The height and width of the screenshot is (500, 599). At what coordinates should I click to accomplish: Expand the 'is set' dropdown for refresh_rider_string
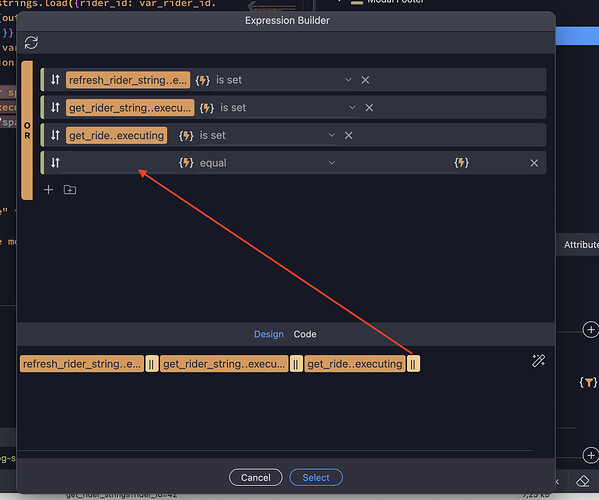[x=348, y=80]
